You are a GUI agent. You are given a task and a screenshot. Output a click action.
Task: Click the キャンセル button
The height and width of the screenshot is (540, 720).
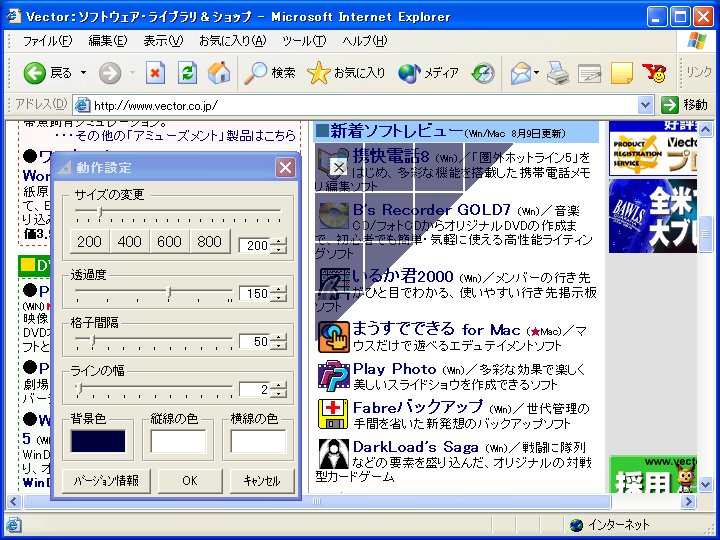tap(262, 481)
